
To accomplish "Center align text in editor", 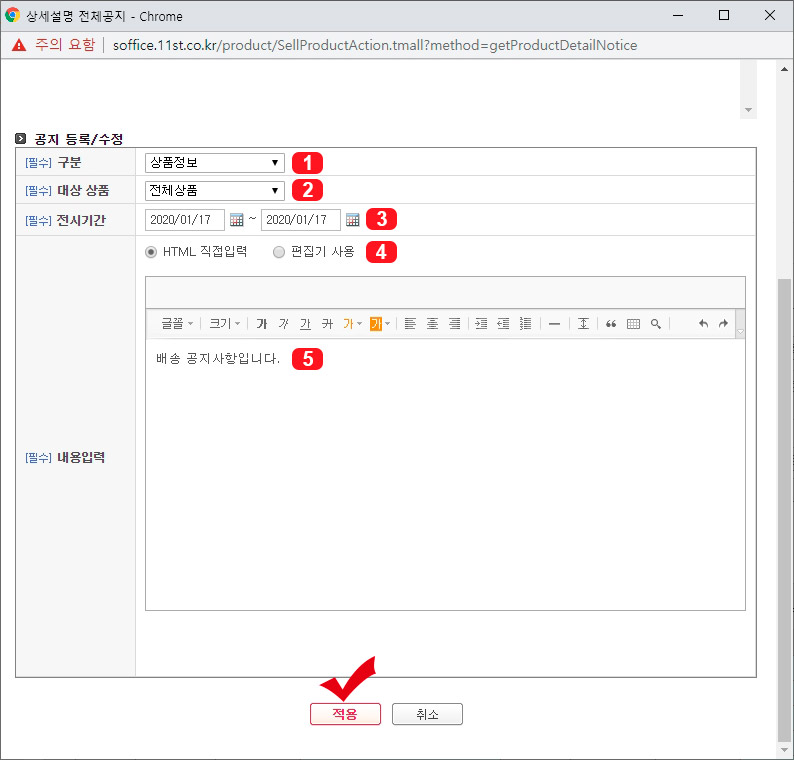I will (432, 324).
